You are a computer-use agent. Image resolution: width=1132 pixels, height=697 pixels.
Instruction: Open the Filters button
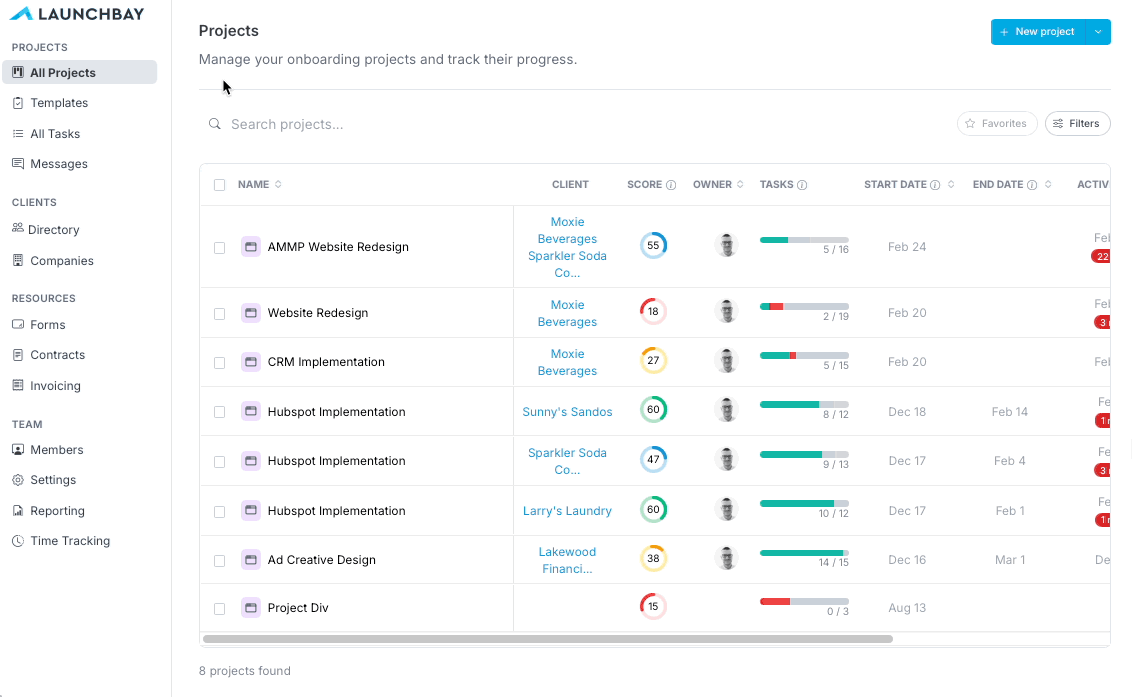[1077, 124]
